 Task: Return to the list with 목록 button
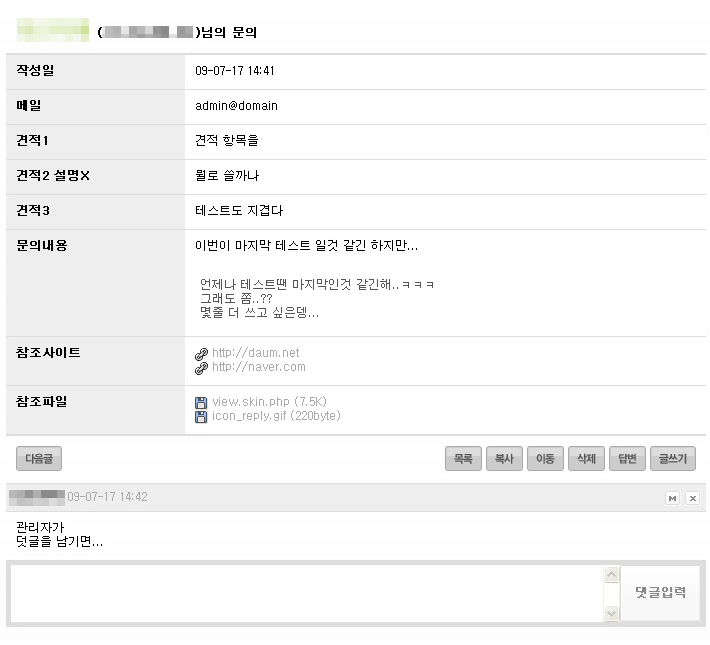tap(463, 459)
